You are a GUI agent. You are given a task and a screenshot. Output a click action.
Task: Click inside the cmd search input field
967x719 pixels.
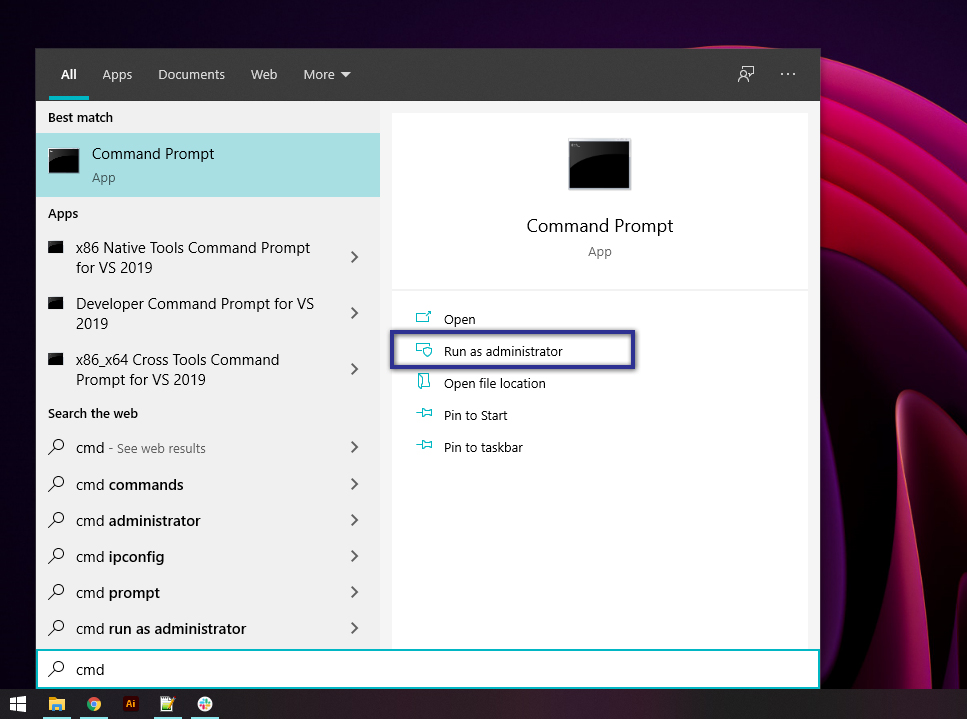click(428, 668)
